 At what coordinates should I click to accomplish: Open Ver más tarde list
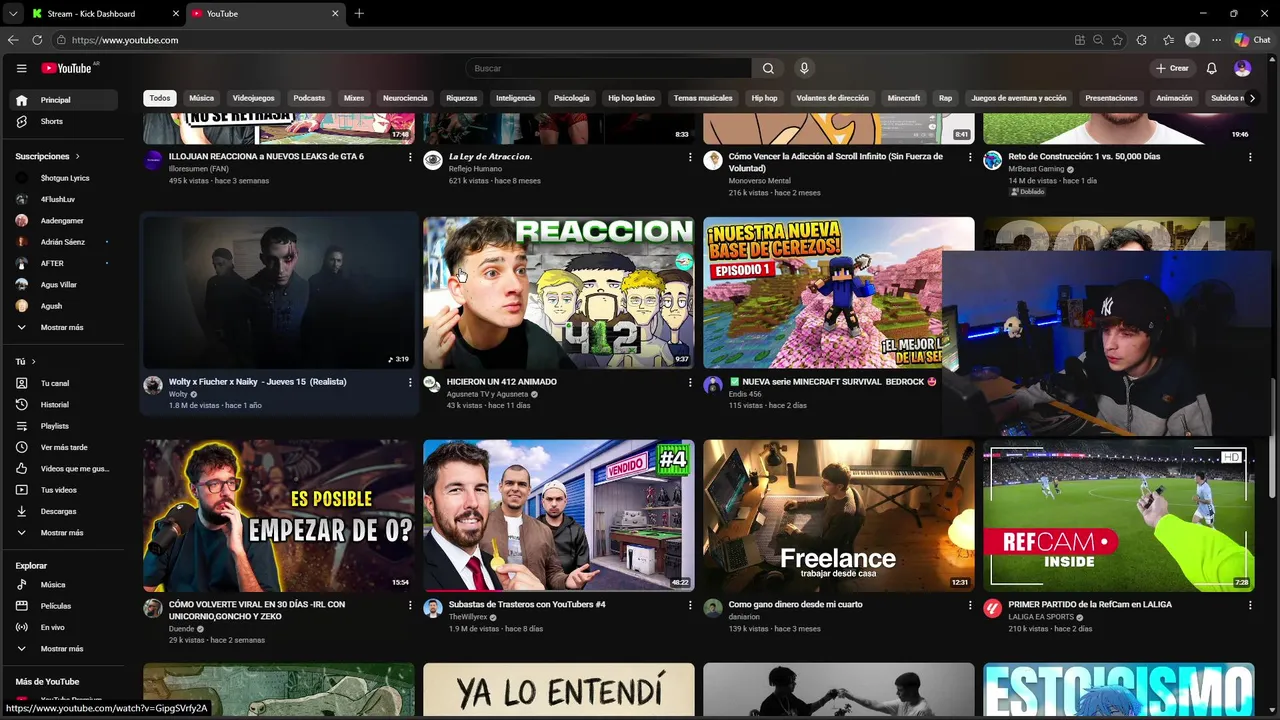tap(64, 447)
